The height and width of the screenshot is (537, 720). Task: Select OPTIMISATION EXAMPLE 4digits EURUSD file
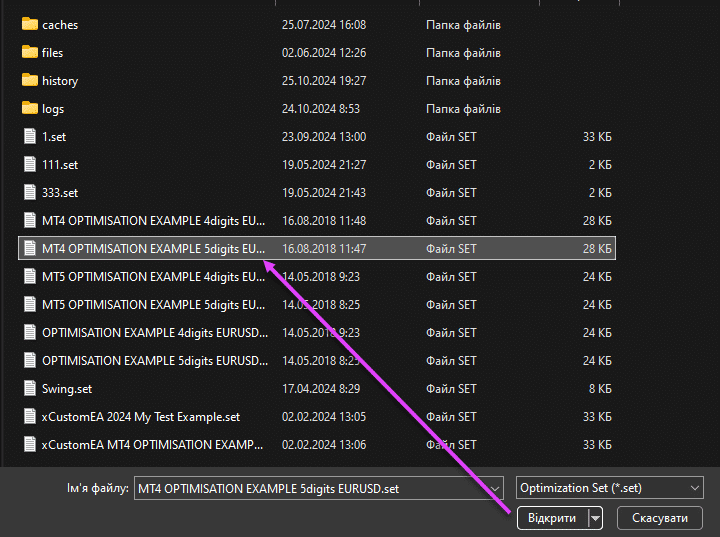(154, 332)
